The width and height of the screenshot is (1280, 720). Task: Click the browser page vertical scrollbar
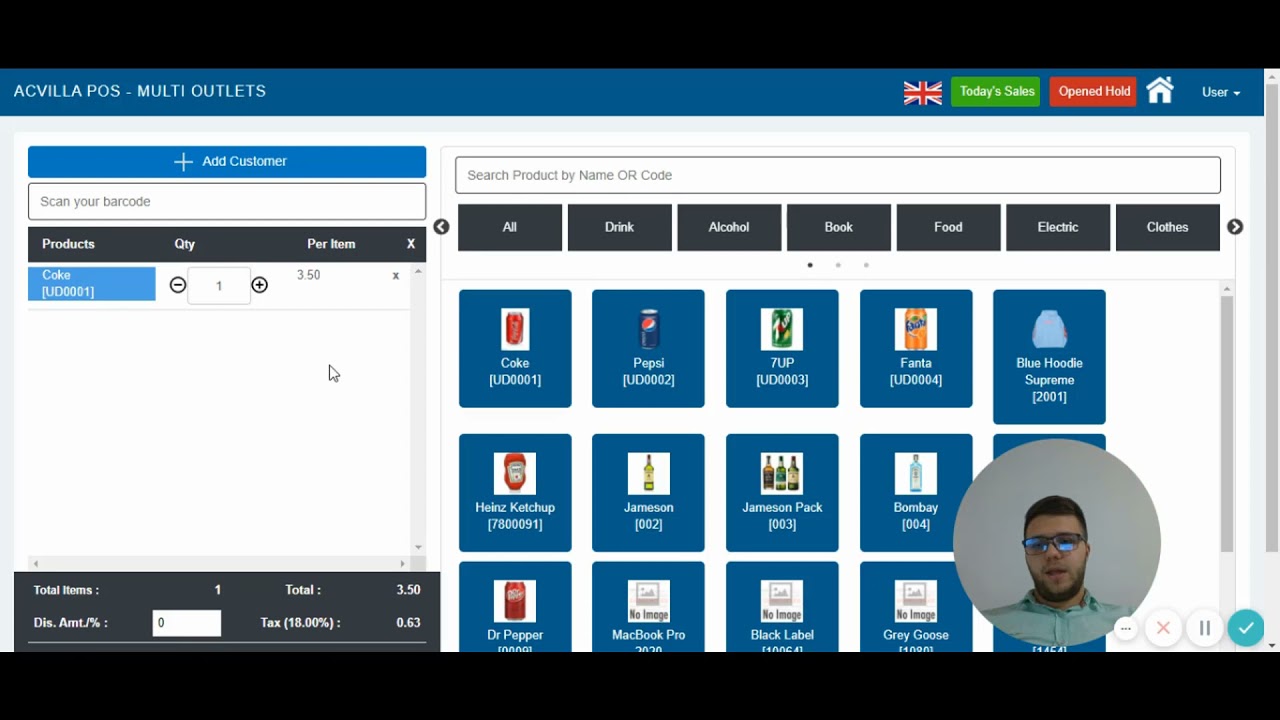coord(1272,320)
